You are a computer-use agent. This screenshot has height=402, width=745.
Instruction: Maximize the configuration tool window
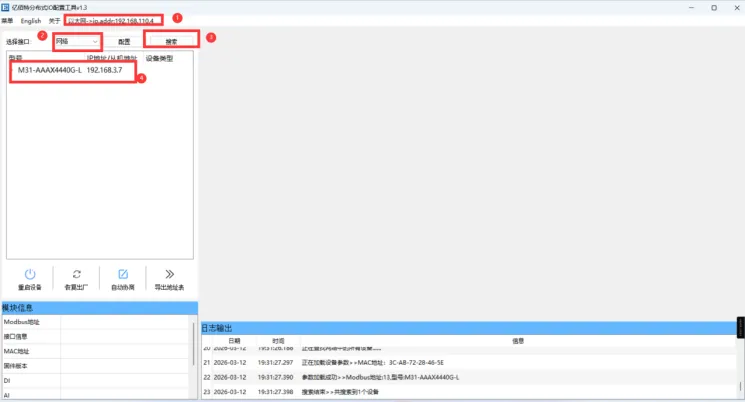714,8
